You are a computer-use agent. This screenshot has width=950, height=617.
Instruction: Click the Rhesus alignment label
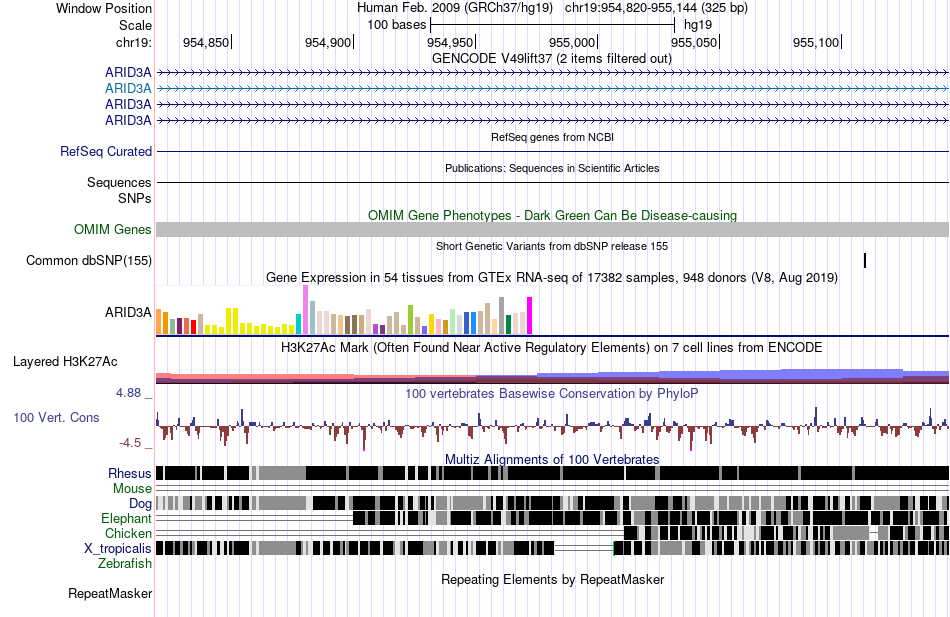coord(130,473)
